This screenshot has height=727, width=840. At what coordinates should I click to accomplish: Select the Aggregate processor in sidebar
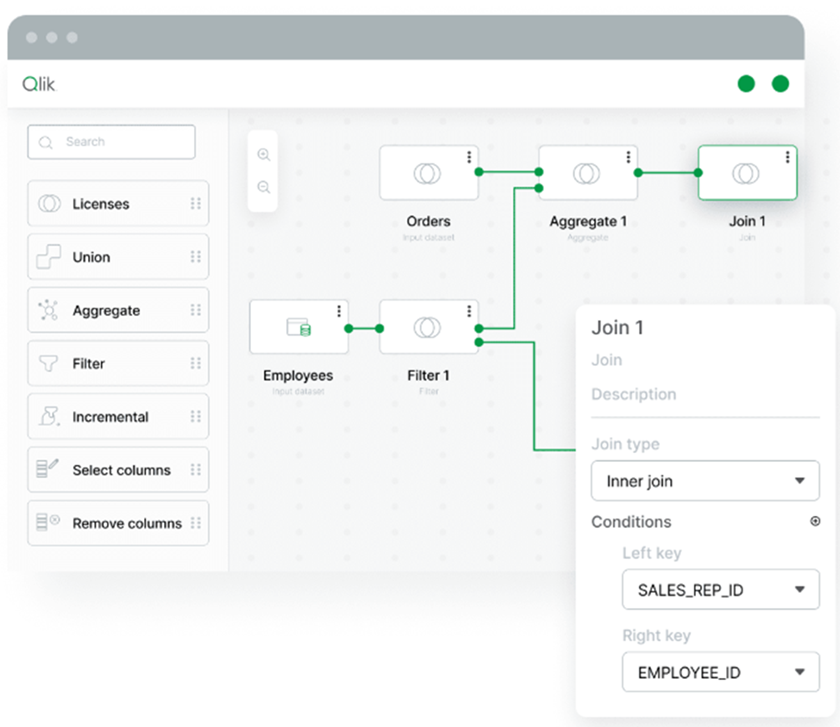pyautogui.click(x=118, y=311)
